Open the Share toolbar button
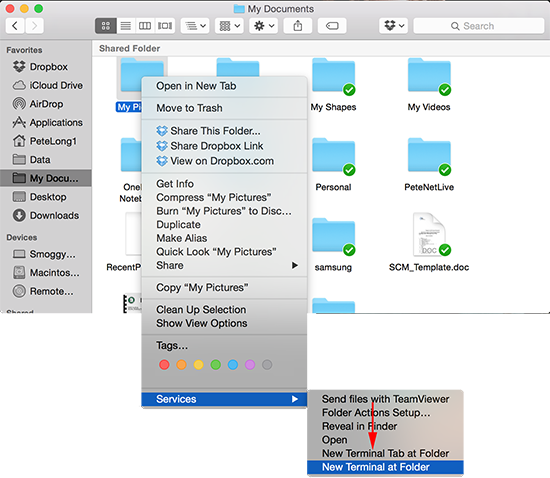 pos(298,26)
